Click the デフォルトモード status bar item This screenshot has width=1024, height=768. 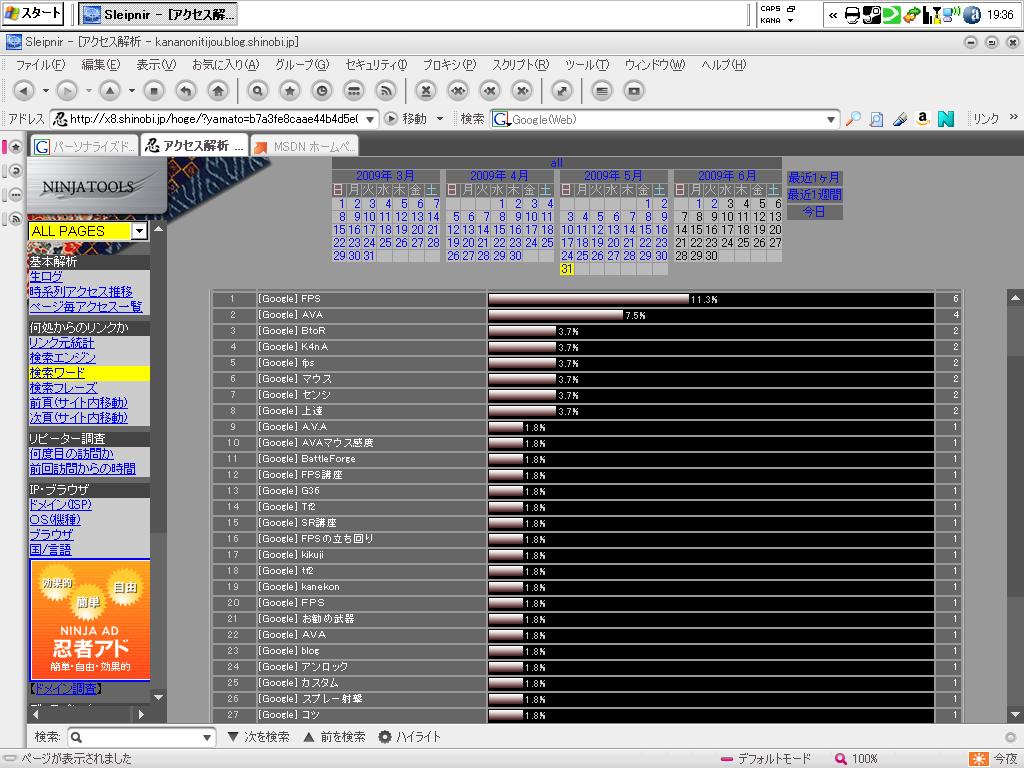point(765,759)
